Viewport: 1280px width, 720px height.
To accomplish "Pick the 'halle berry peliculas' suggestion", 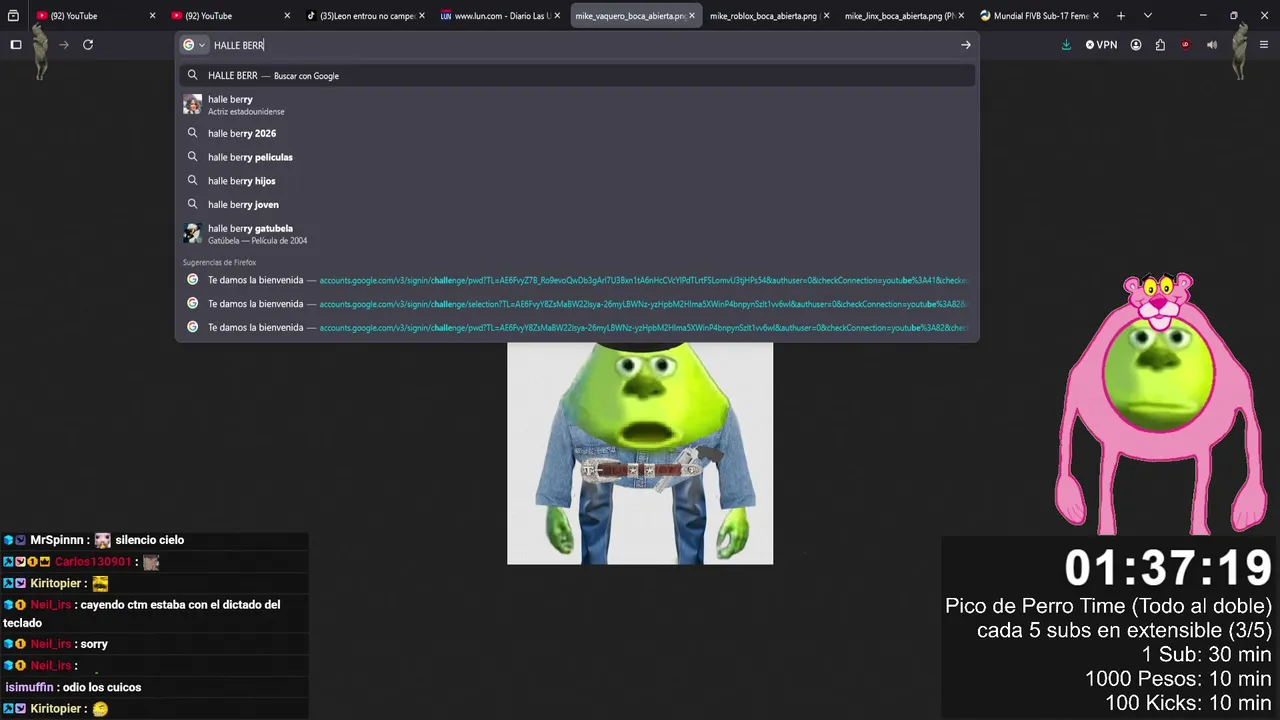I will coord(577,157).
